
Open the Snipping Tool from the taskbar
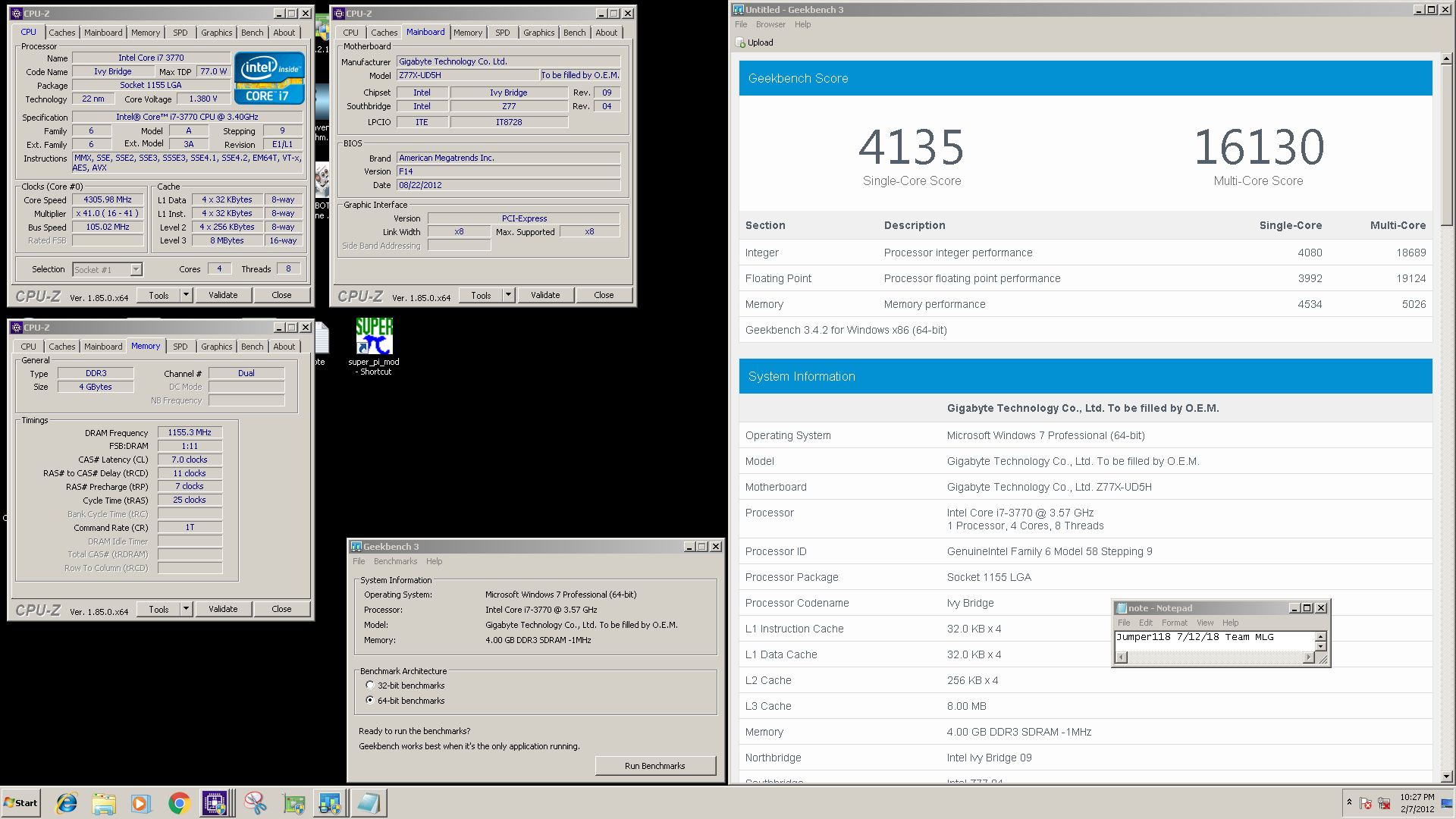tap(256, 803)
